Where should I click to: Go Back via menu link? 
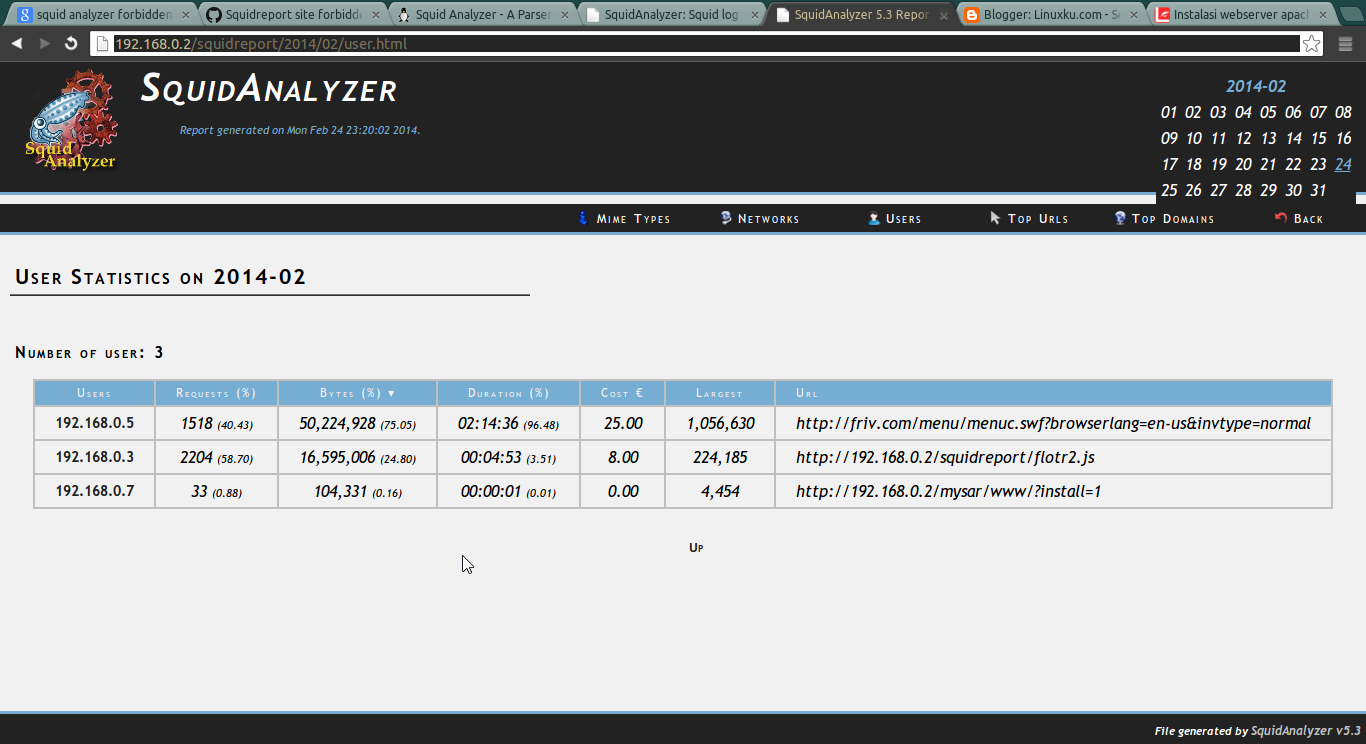pyautogui.click(x=1308, y=219)
